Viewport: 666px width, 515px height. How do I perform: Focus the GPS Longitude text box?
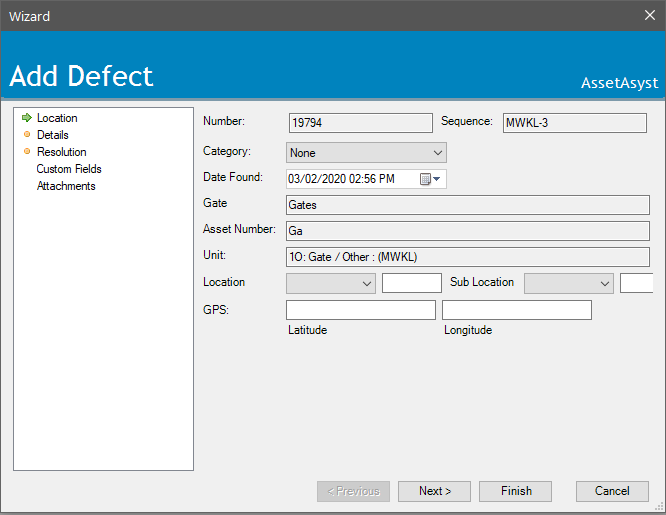pos(516,310)
